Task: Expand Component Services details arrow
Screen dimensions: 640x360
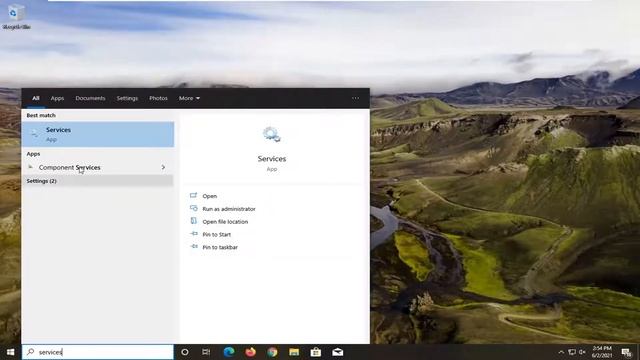Action: [163, 167]
